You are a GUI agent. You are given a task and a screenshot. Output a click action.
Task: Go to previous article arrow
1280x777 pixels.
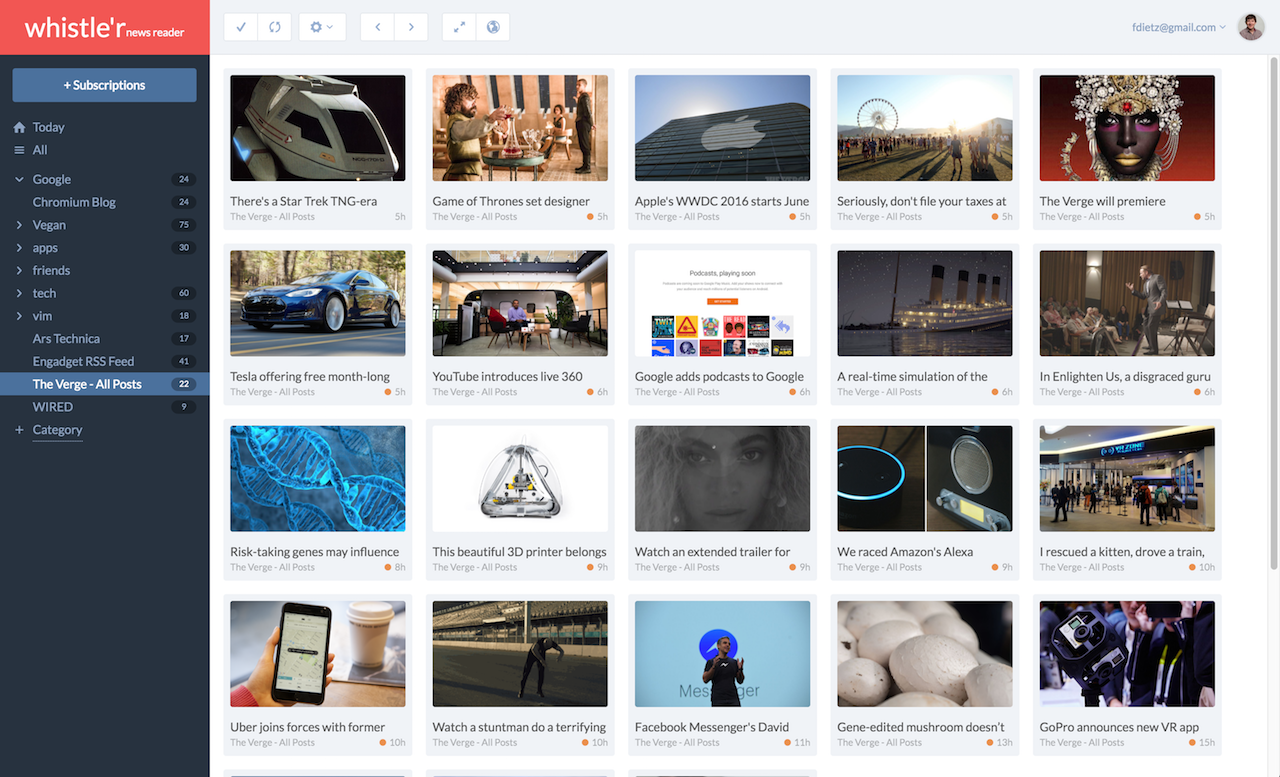377,27
